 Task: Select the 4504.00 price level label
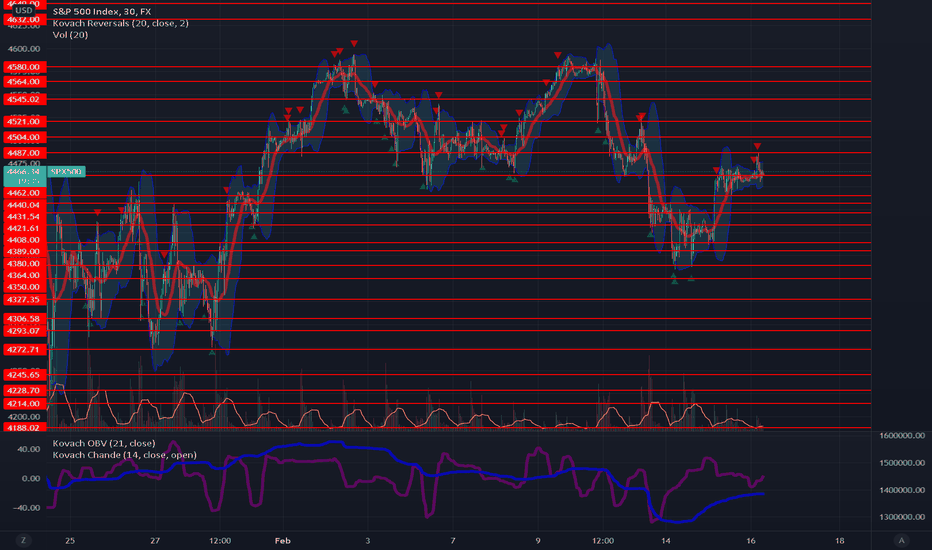tap(24, 137)
